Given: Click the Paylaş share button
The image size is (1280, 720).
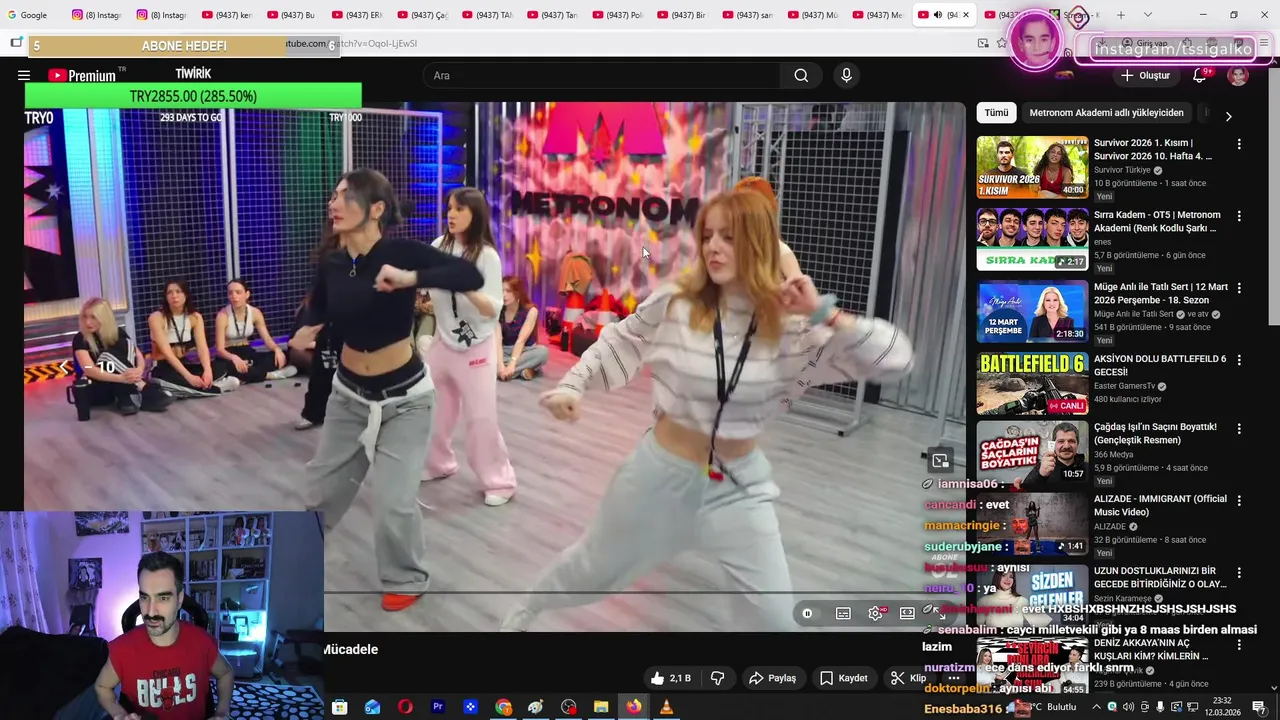Looking at the screenshot, I should (773, 678).
